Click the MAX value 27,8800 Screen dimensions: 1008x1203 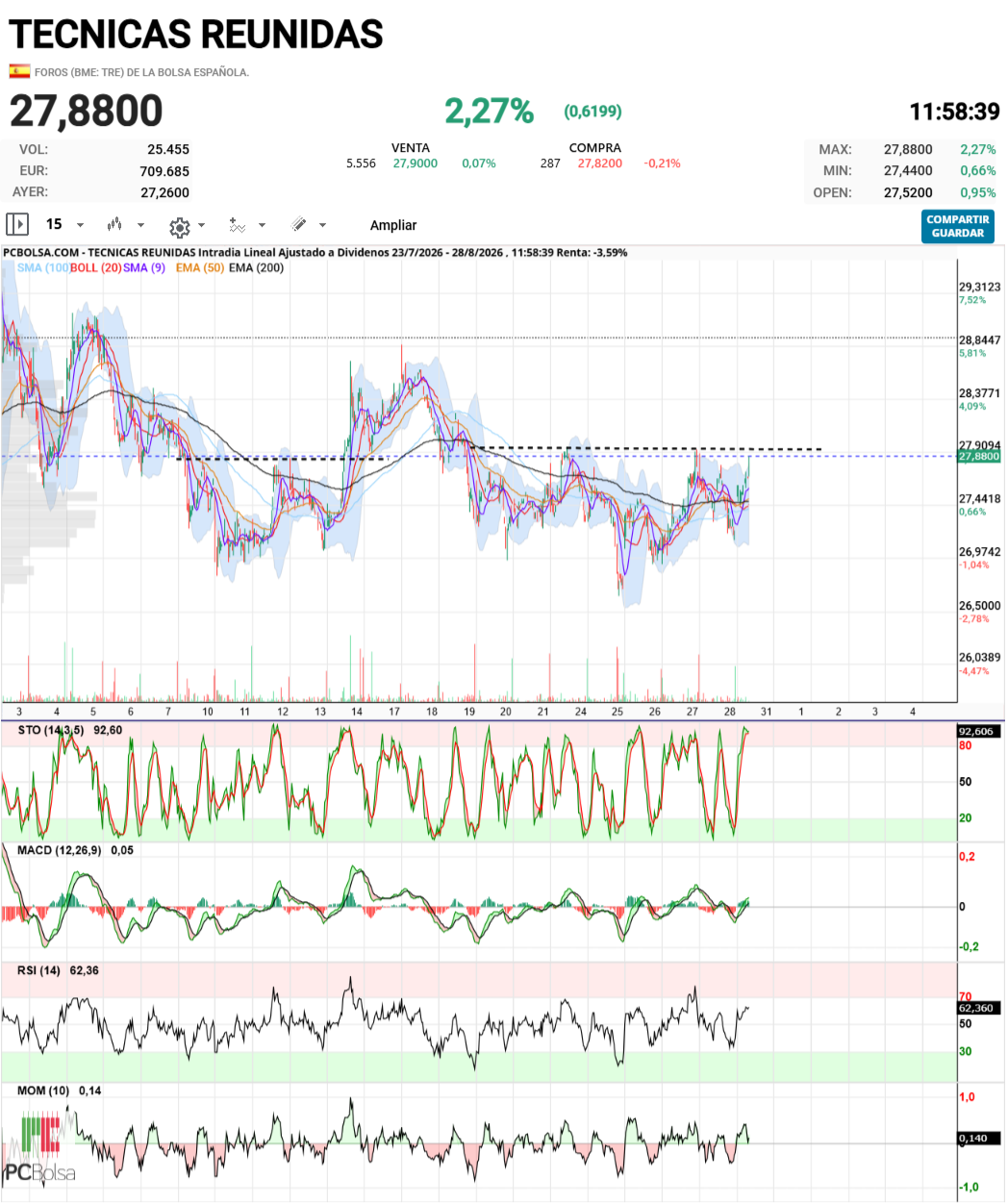click(x=908, y=149)
